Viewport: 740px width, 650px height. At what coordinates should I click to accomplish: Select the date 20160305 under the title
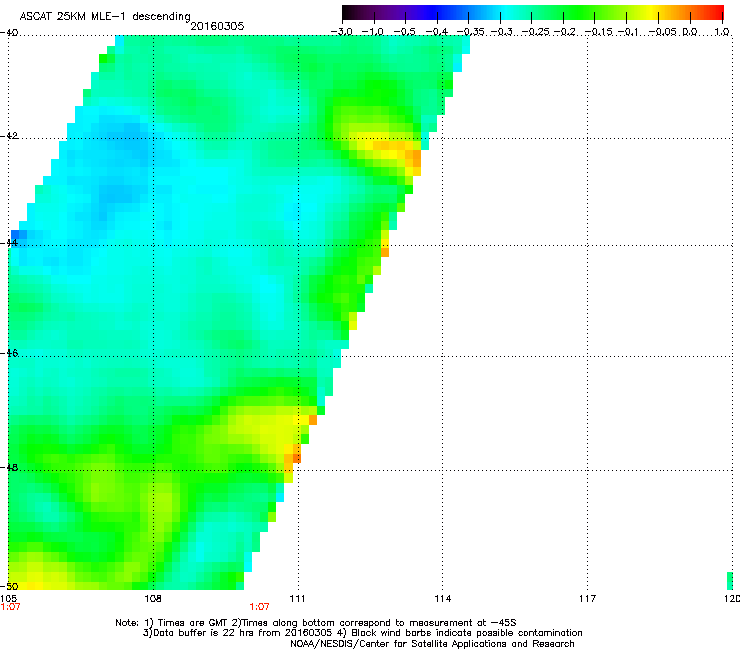point(217,26)
